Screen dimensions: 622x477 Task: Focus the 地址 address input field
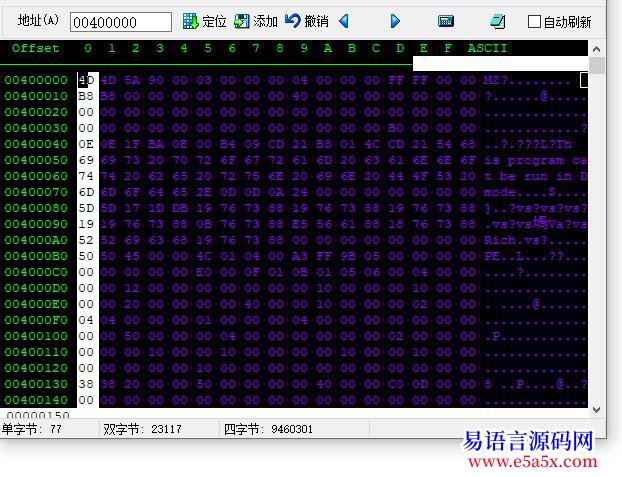pos(120,22)
